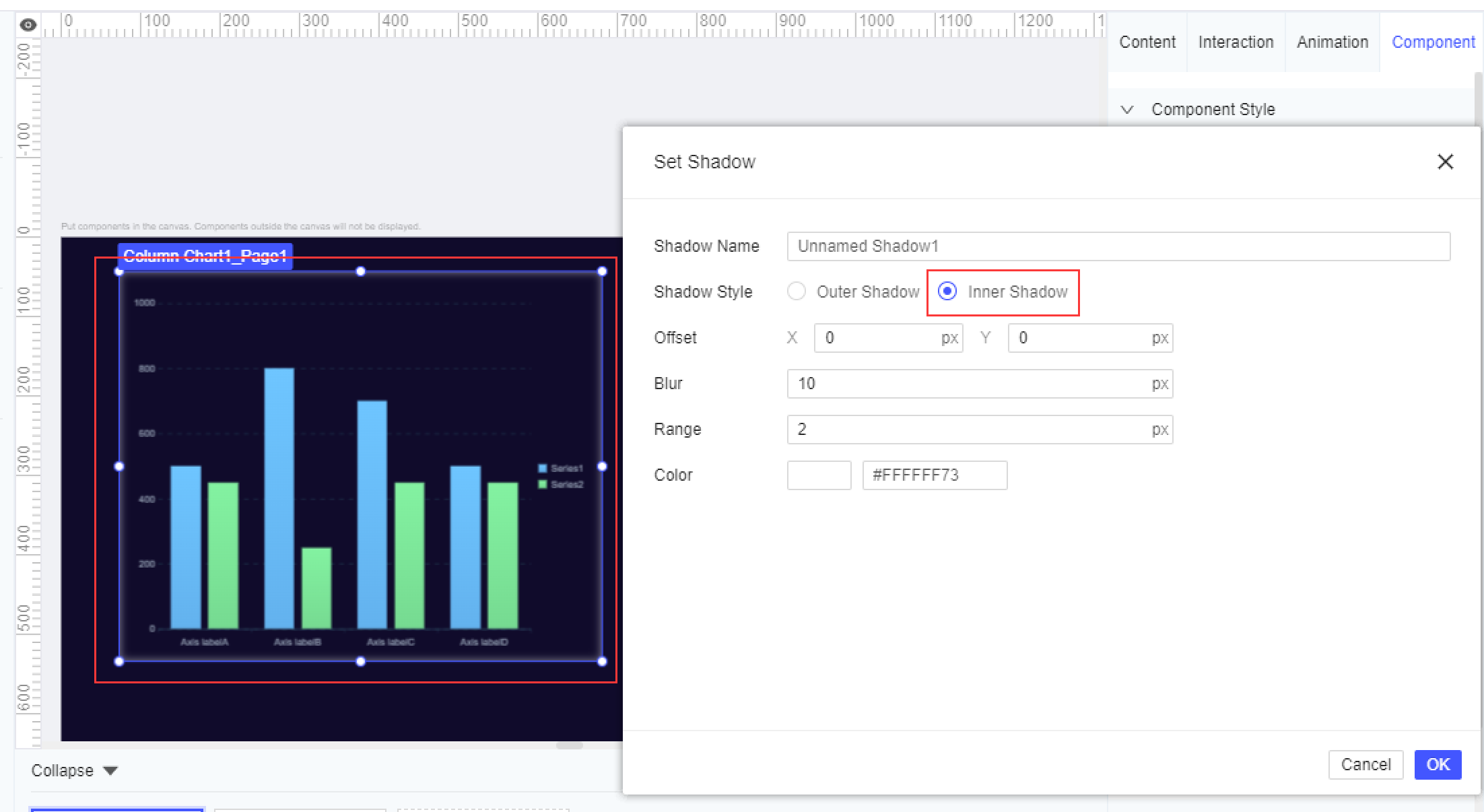The image size is (1484, 812).
Task: Click the Offset X input field
Action: pos(888,338)
